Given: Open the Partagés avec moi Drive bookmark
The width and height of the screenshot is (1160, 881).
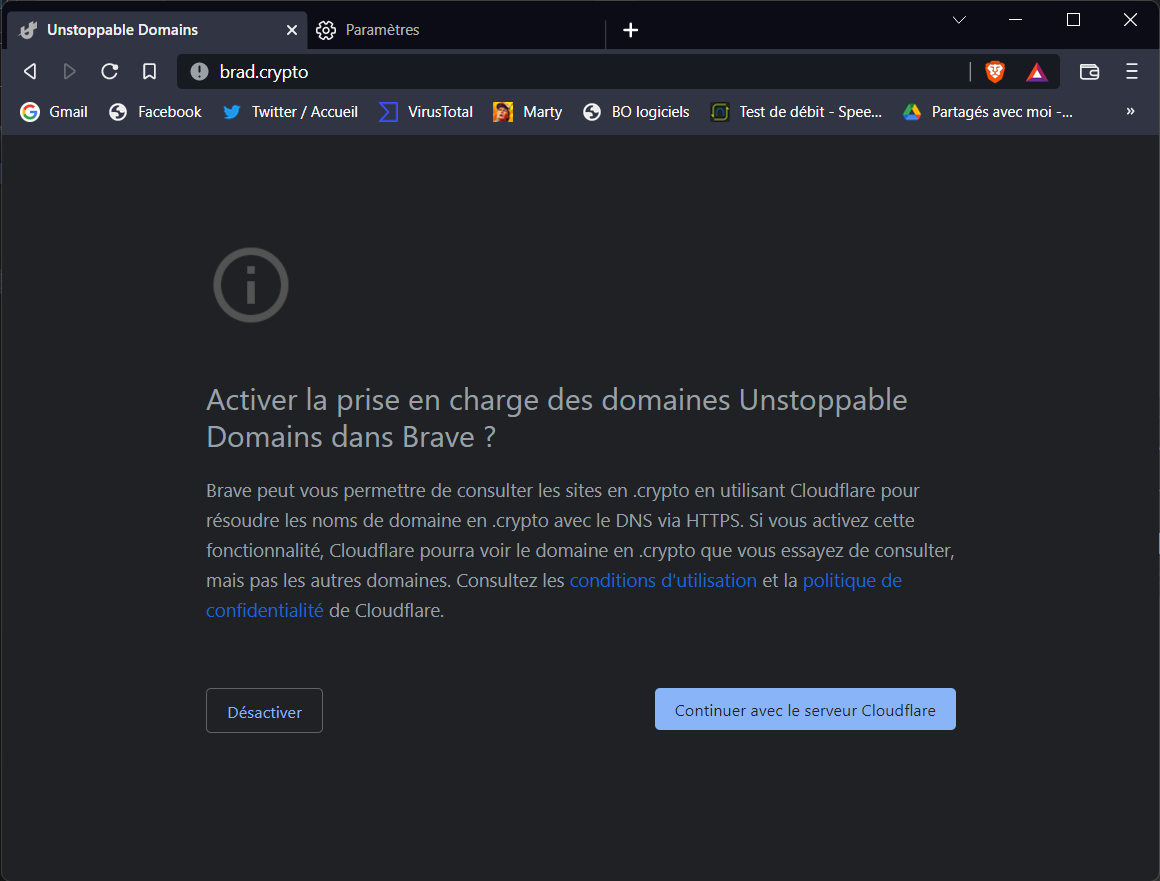Looking at the screenshot, I should point(988,112).
